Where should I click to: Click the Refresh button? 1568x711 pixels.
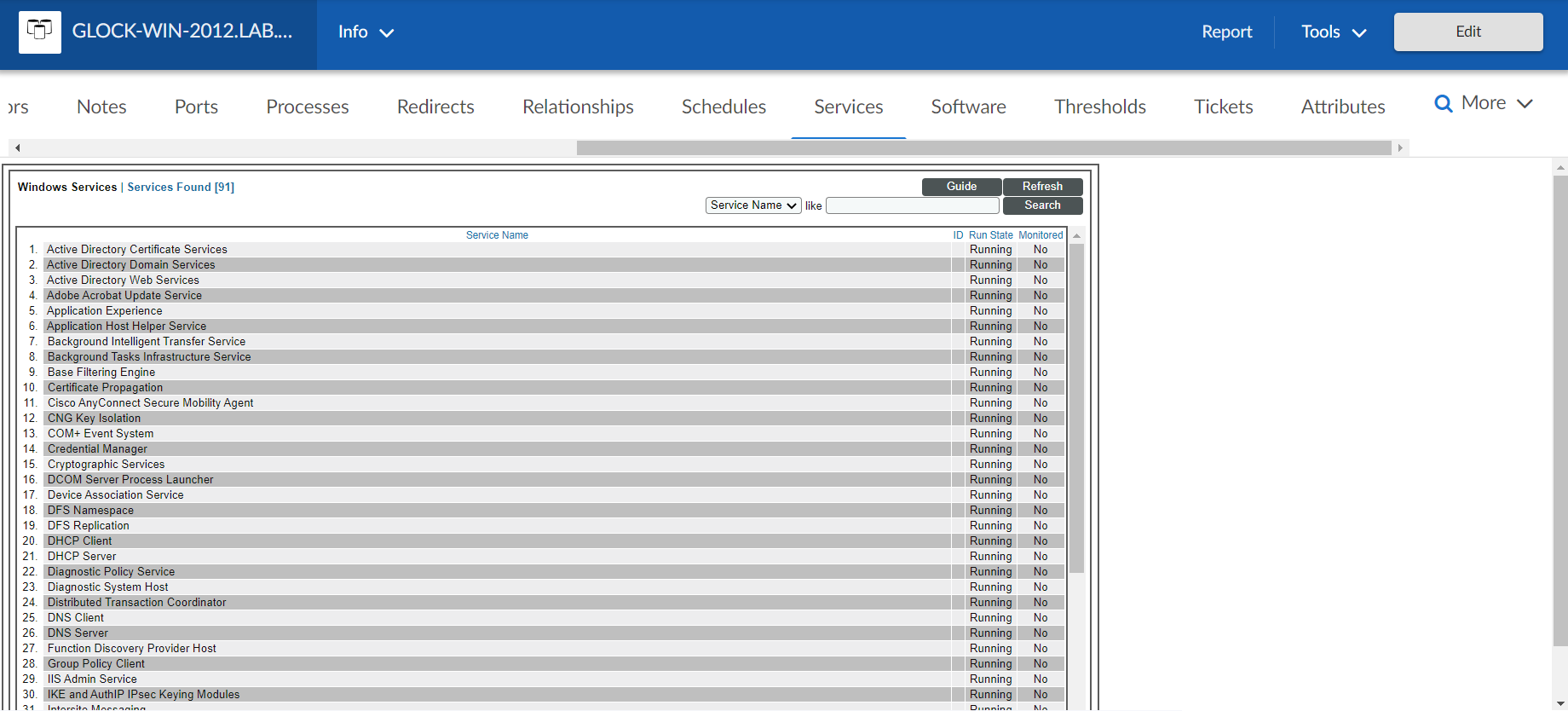tap(1042, 187)
